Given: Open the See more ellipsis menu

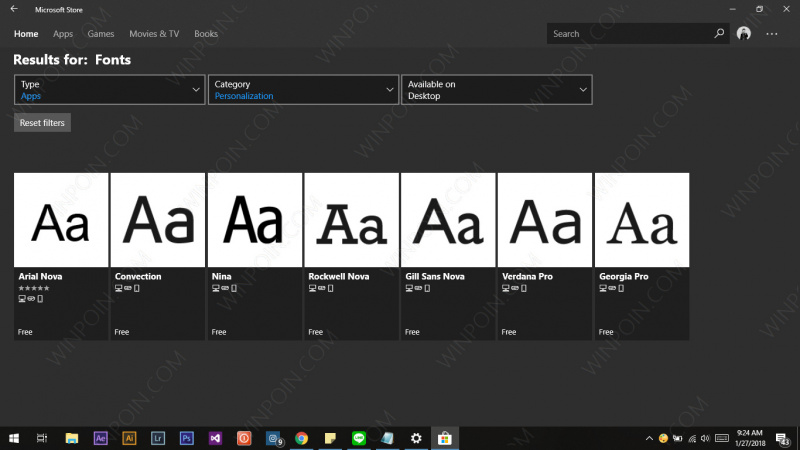Looking at the screenshot, I should click(771, 34).
